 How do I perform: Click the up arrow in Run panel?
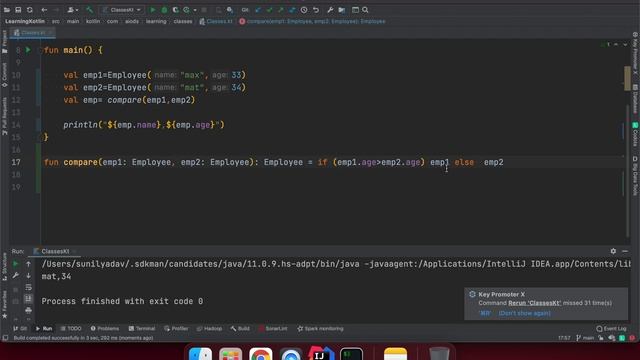click(x=29, y=264)
